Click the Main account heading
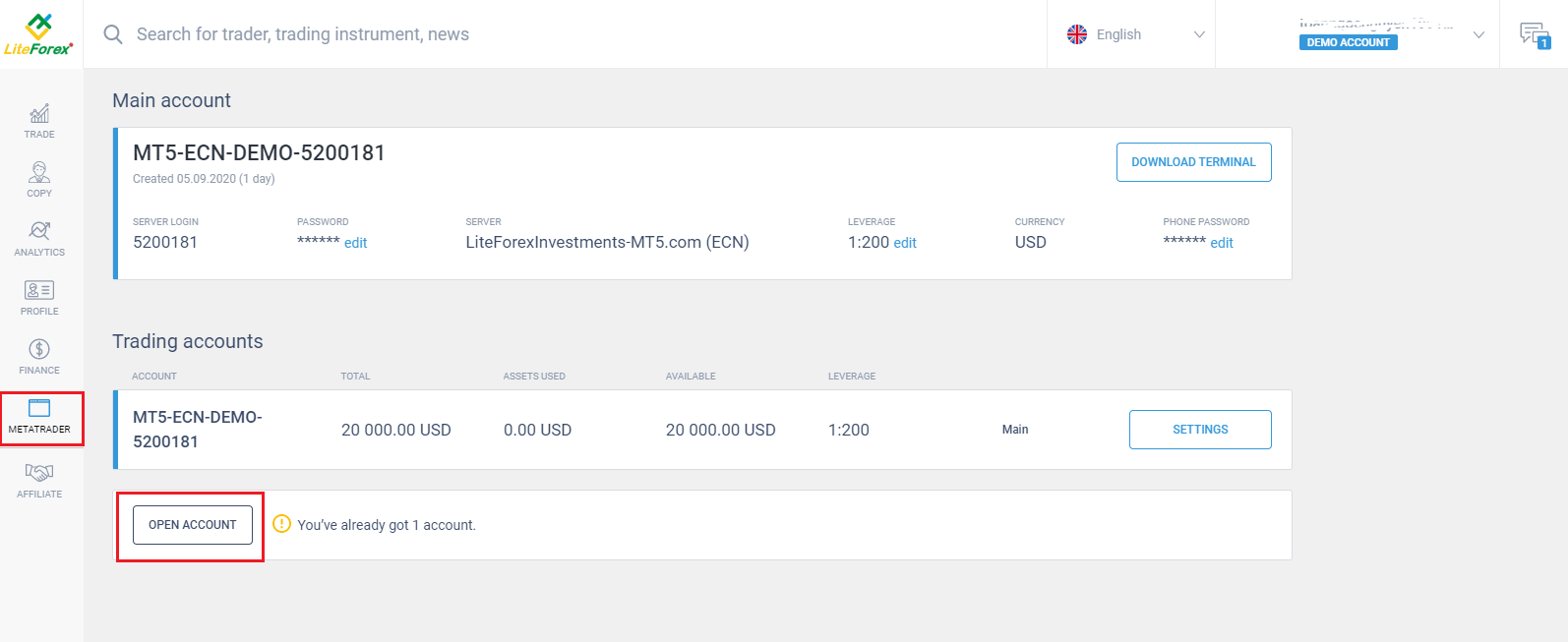 click(172, 100)
